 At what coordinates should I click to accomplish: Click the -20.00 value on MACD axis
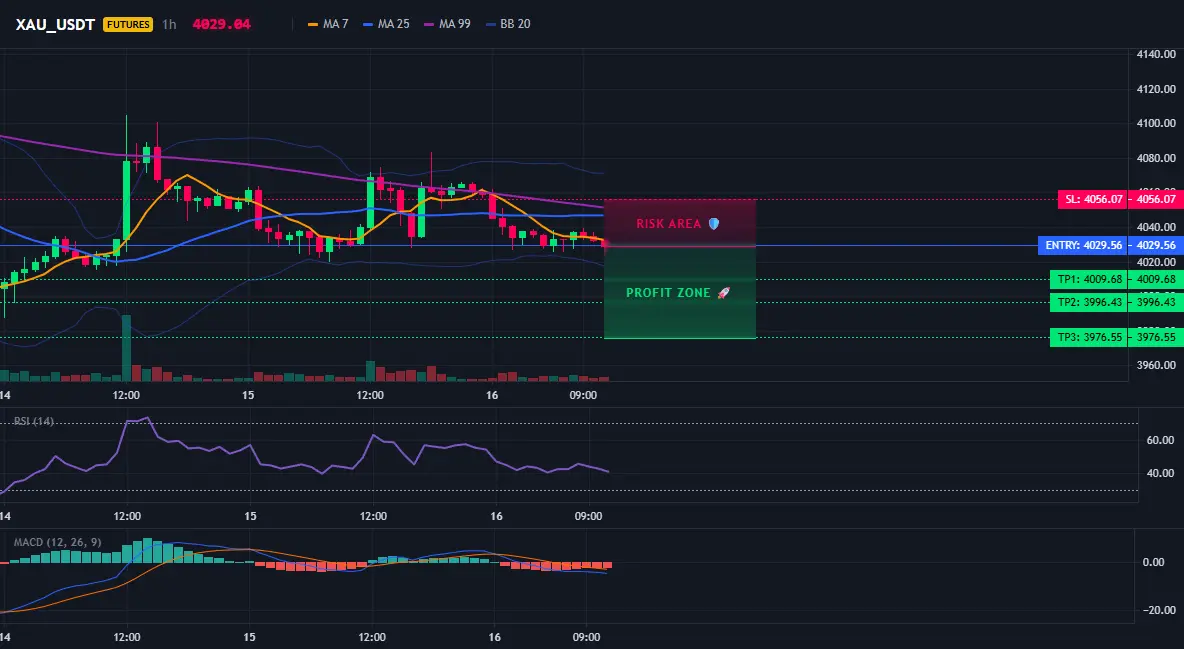1159,610
